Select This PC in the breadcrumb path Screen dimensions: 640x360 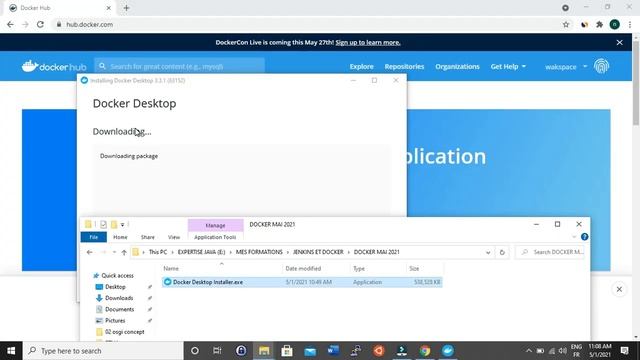pyautogui.click(x=158, y=252)
